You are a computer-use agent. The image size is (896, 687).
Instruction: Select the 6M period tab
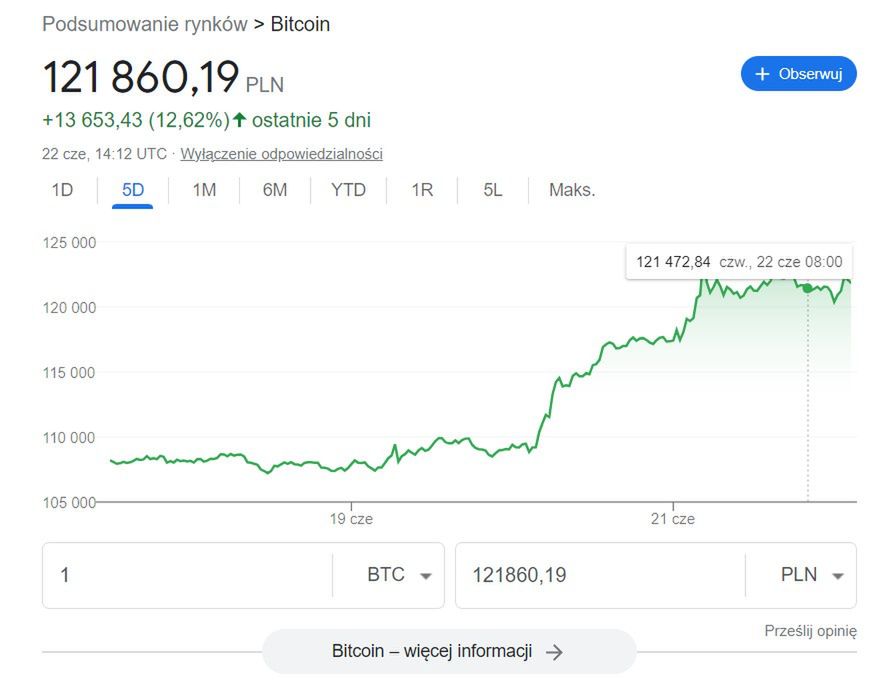point(274,189)
